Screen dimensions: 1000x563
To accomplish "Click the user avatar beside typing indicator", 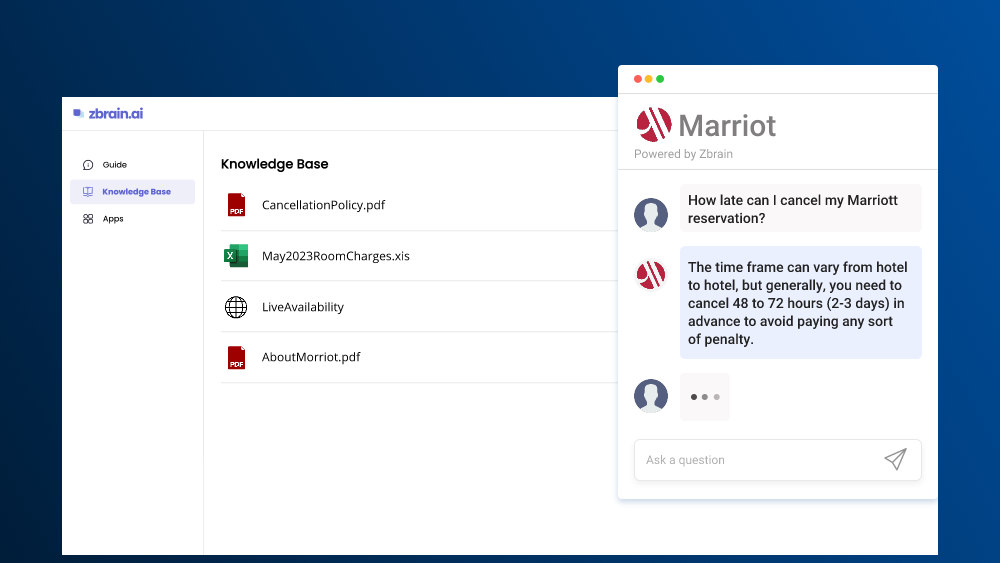I will pos(651,396).
